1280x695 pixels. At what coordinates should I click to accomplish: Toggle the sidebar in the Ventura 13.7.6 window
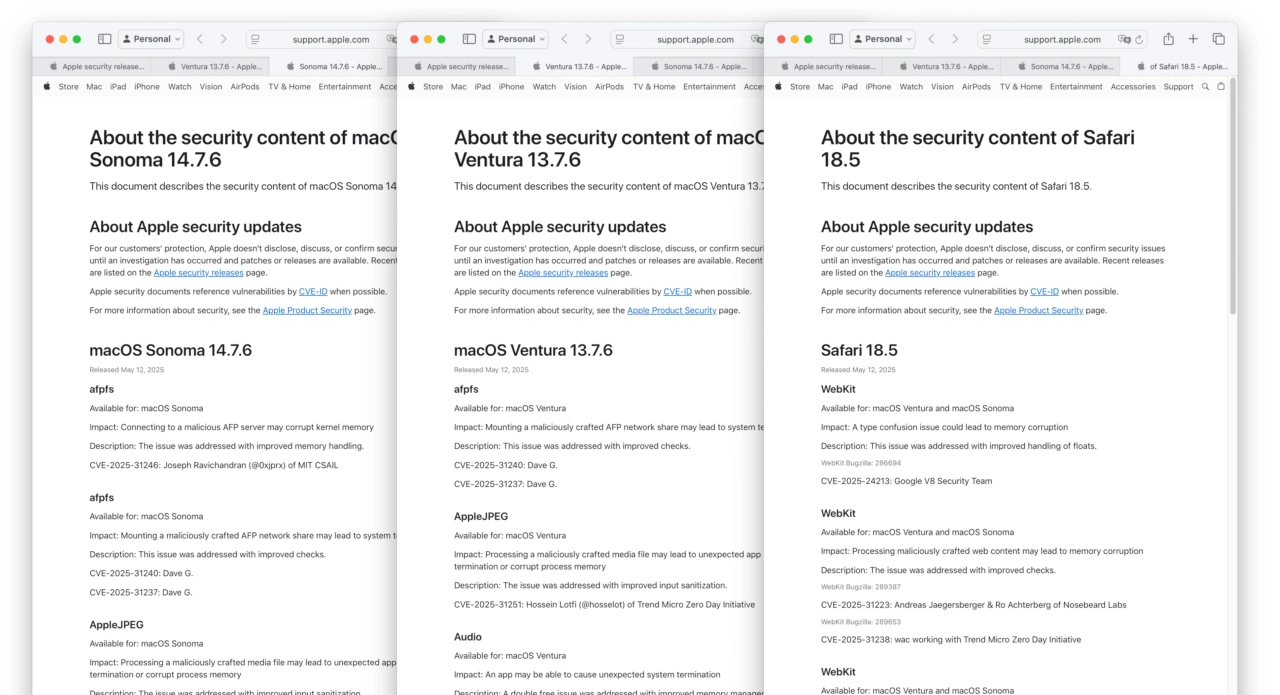[x=469, y=39]
